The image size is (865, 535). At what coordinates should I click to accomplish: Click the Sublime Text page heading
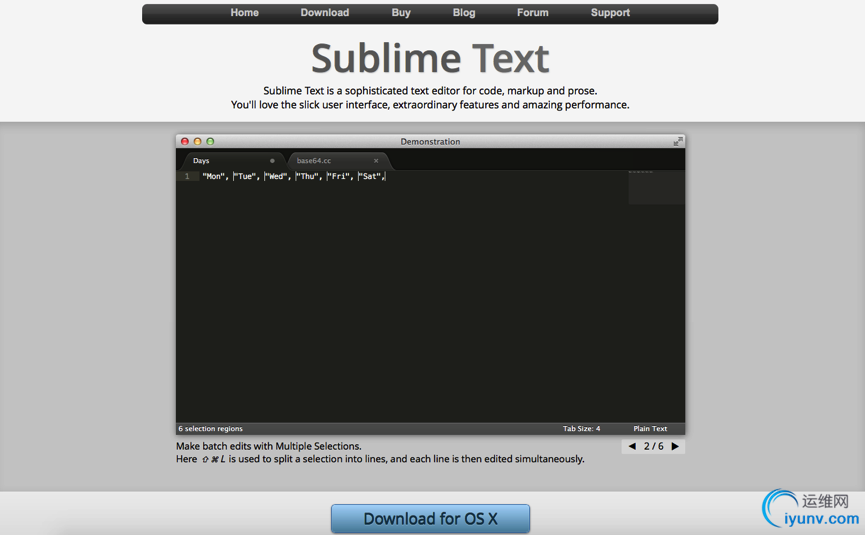click(430, 58)
